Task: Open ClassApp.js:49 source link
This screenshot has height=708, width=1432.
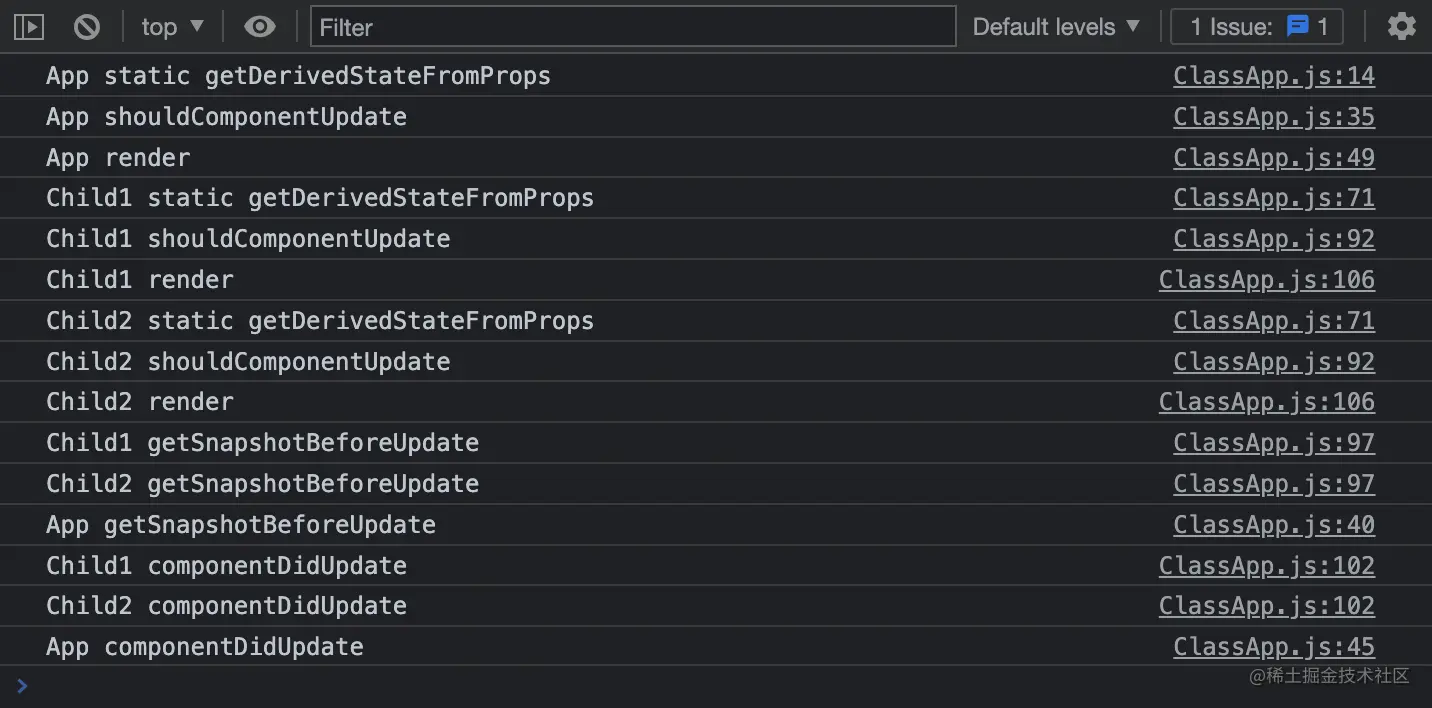Action: tap(1274, 158)
